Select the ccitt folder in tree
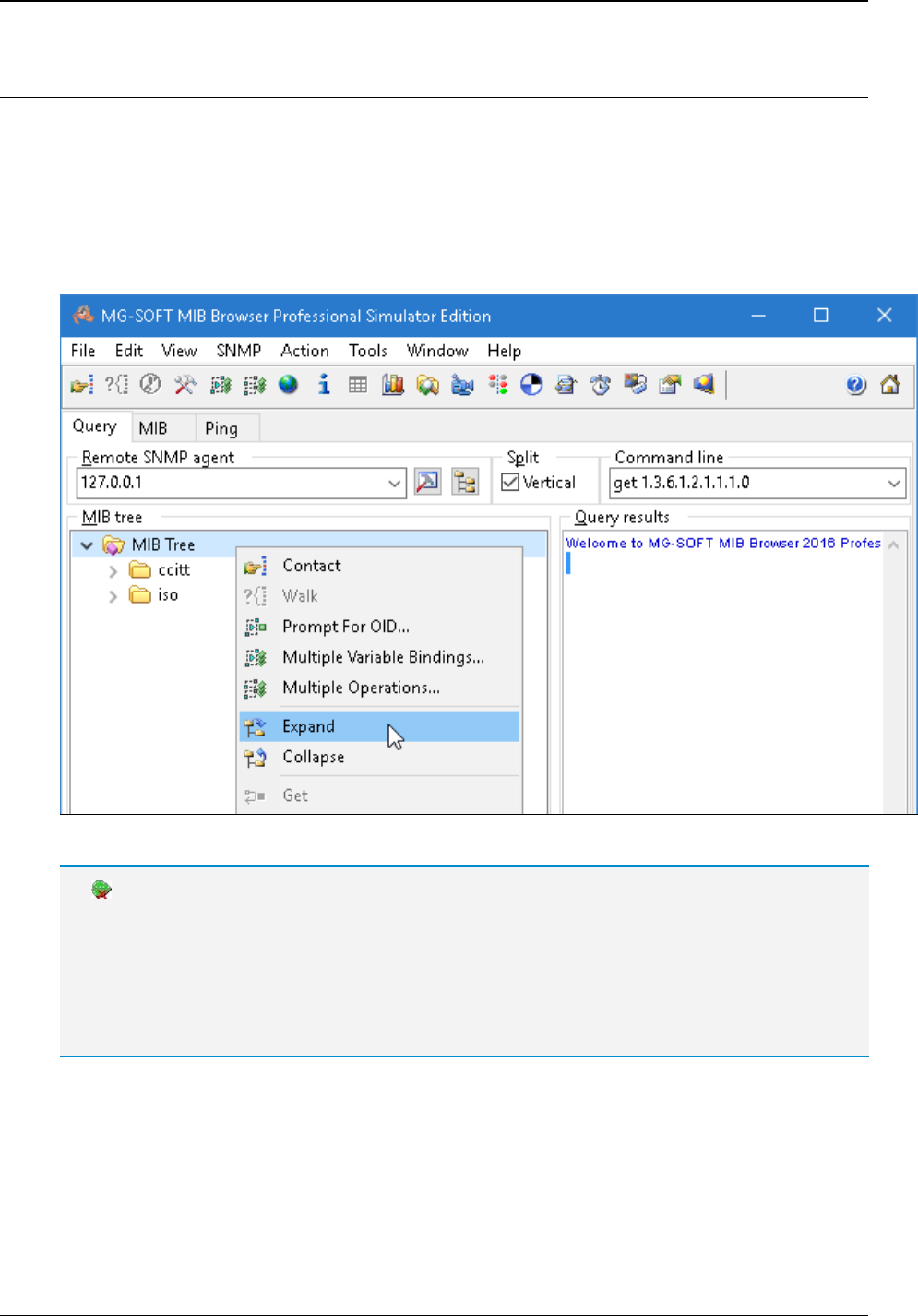The image size is (918, 1316). pyautogui.click(x=173, y=570)
